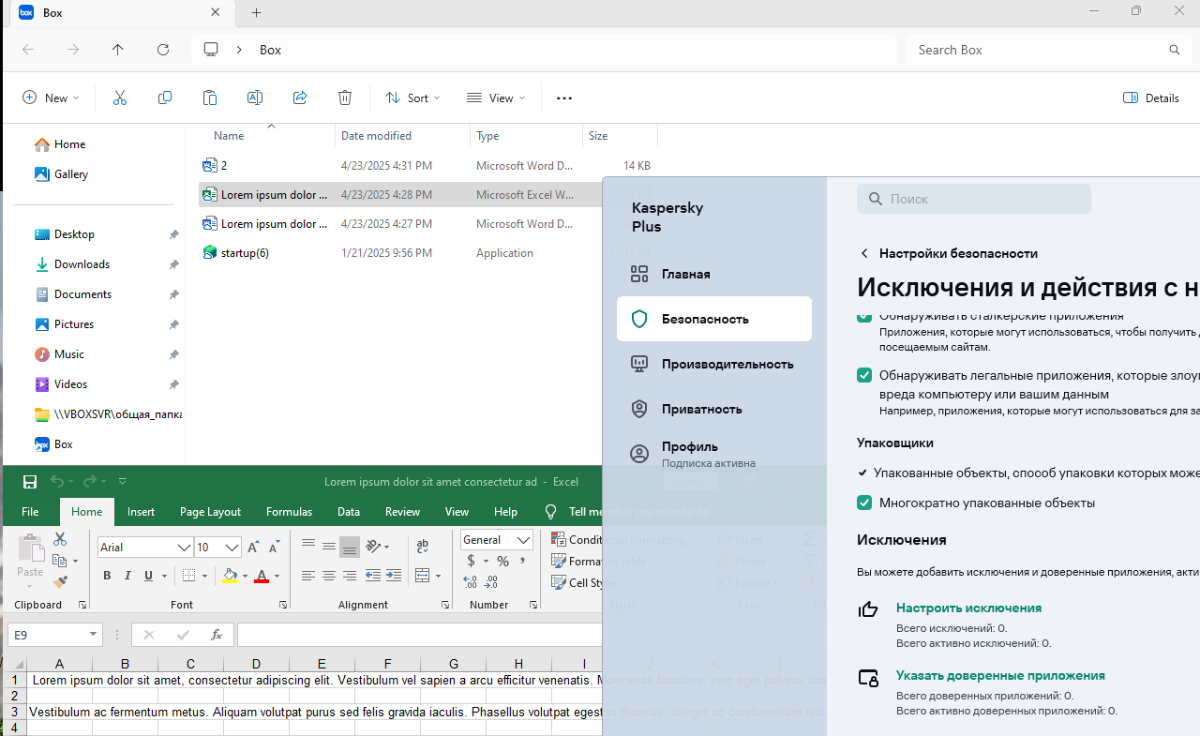Save the Excel workbook via floppy icon
Screen dimensions: 1200x736
click(x=30, y=482)
